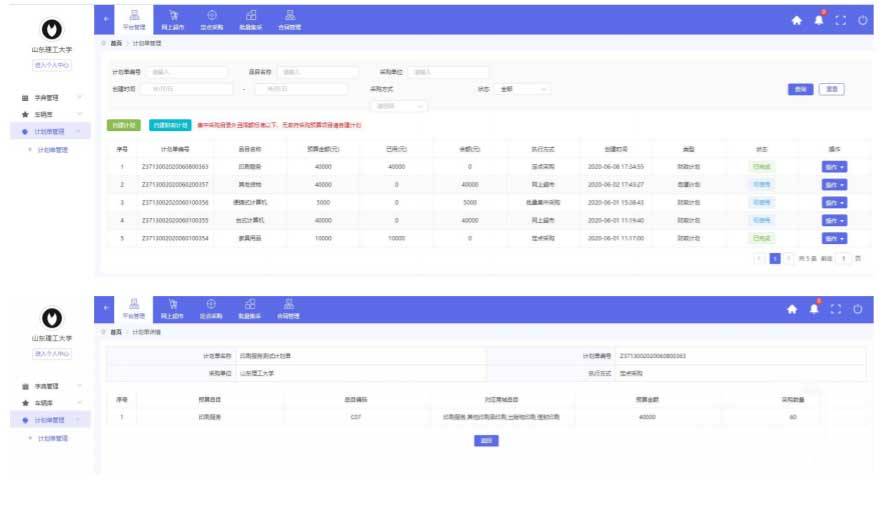Click 网上超市 cart icon in upper navigation bar
Screen dimensions: 889x520
click(173, 19)
